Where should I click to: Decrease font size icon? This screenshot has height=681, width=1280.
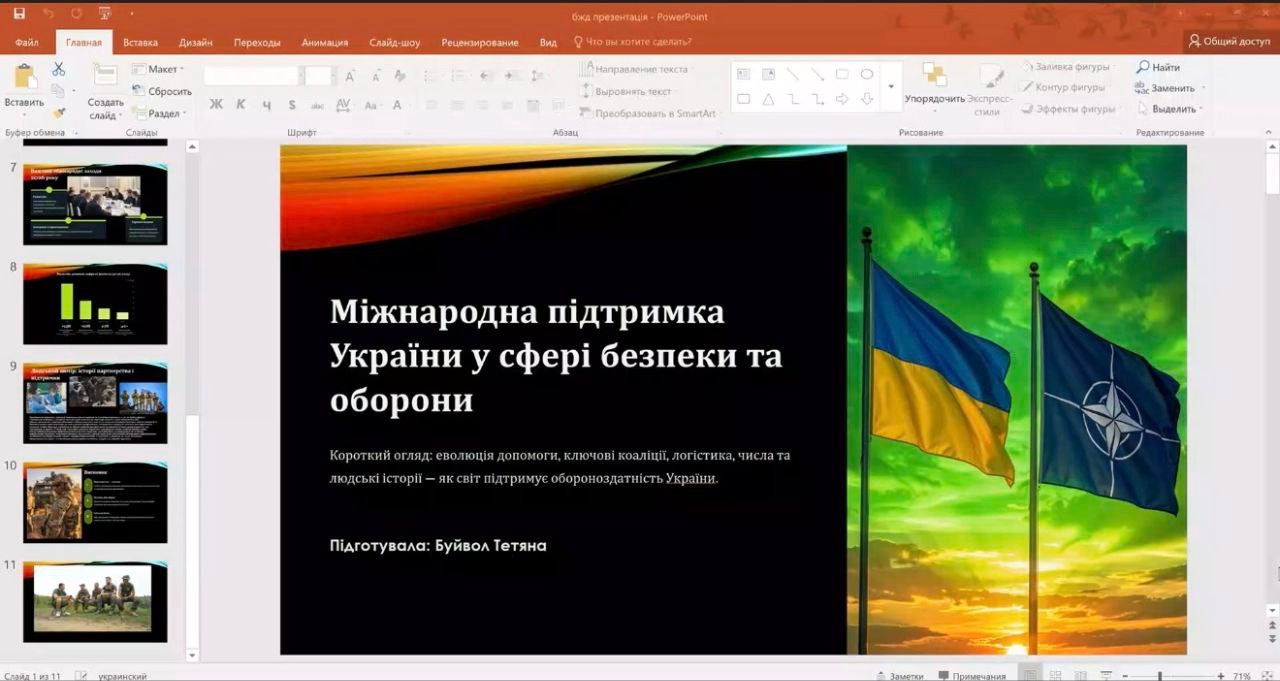tap(375, 76)
